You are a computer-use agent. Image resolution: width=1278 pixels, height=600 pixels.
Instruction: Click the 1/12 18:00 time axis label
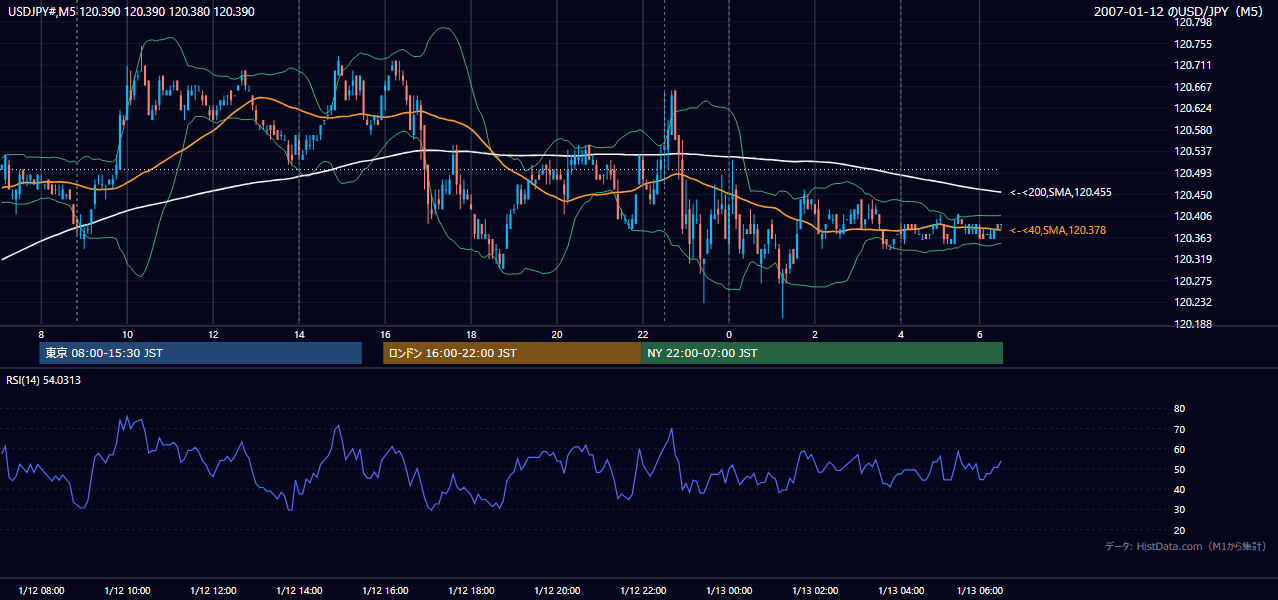[471, 591]
